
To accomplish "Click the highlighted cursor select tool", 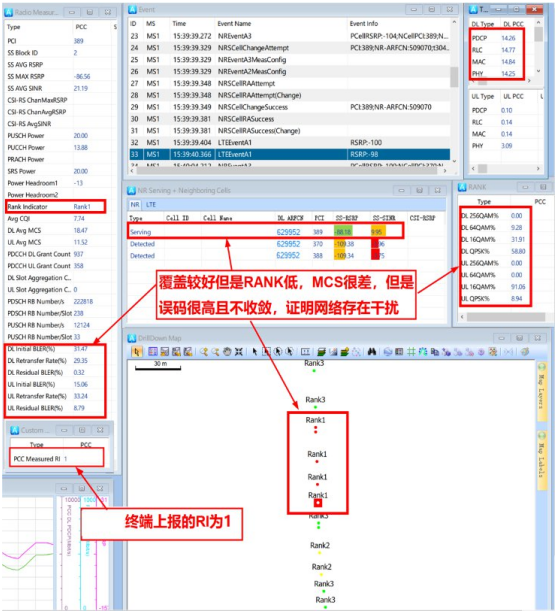I will point(136,352).
